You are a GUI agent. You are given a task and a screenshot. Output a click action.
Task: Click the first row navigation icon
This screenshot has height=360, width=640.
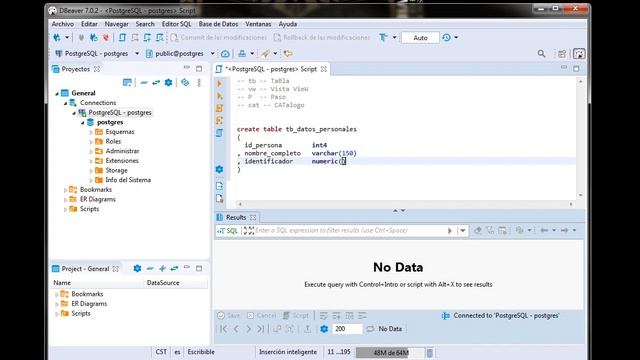coord(223,329)
